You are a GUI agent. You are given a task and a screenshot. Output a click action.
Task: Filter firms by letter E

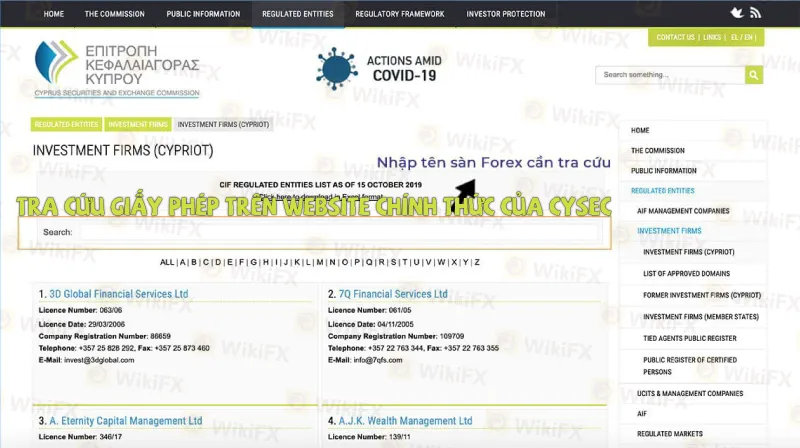(x=230, y=262)
